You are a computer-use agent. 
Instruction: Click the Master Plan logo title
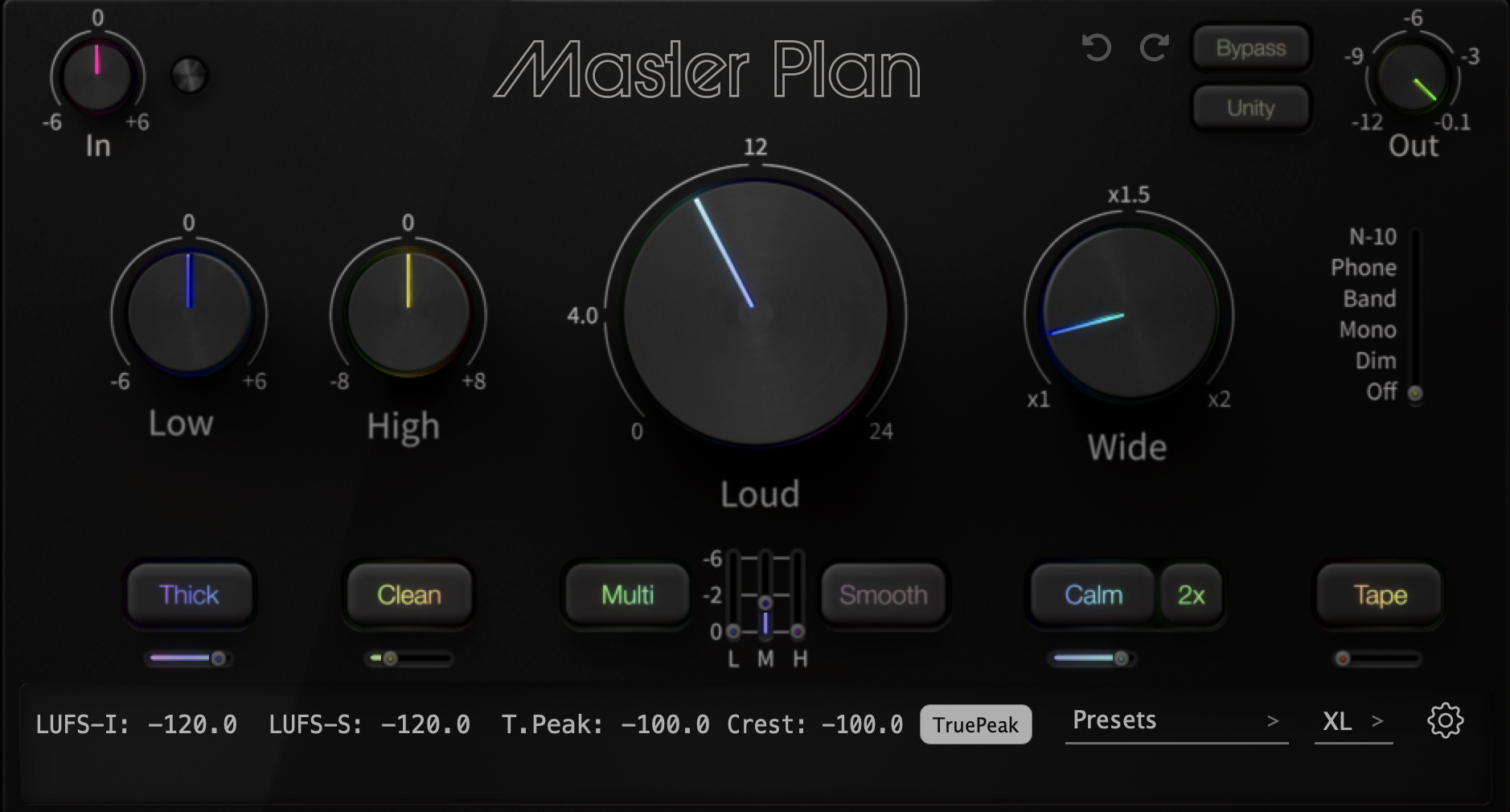point(707,70)
